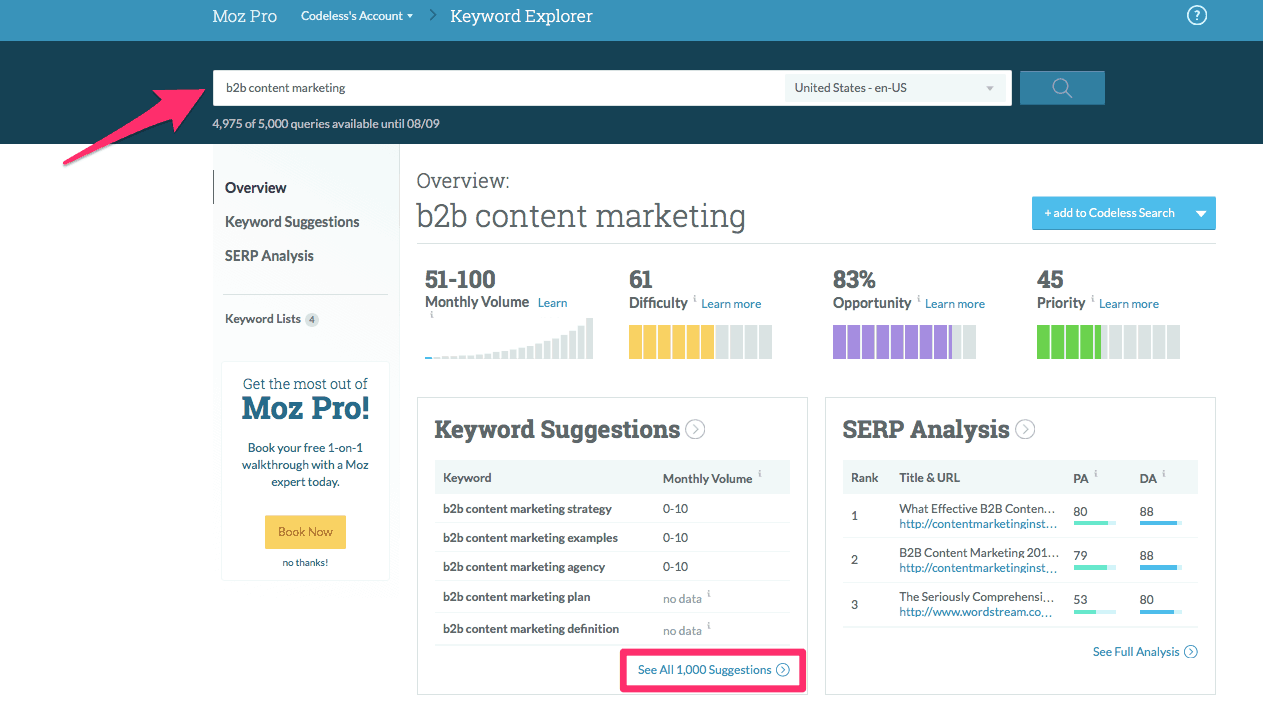Image resolution: width=1263 pixels, height=702 pixels.
Task: Dismiss the promo with no thanks!
Action: click(x=305, y=563)
